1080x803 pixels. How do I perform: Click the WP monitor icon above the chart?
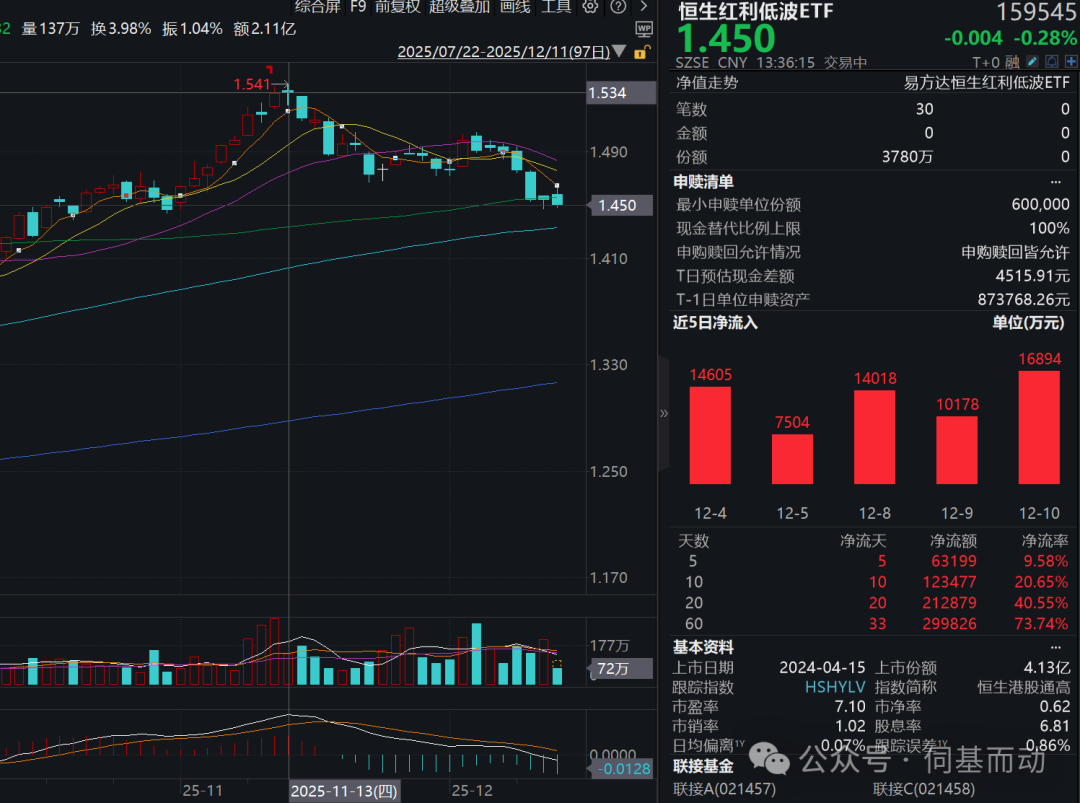pyautogui.click(x=644, y=31)
